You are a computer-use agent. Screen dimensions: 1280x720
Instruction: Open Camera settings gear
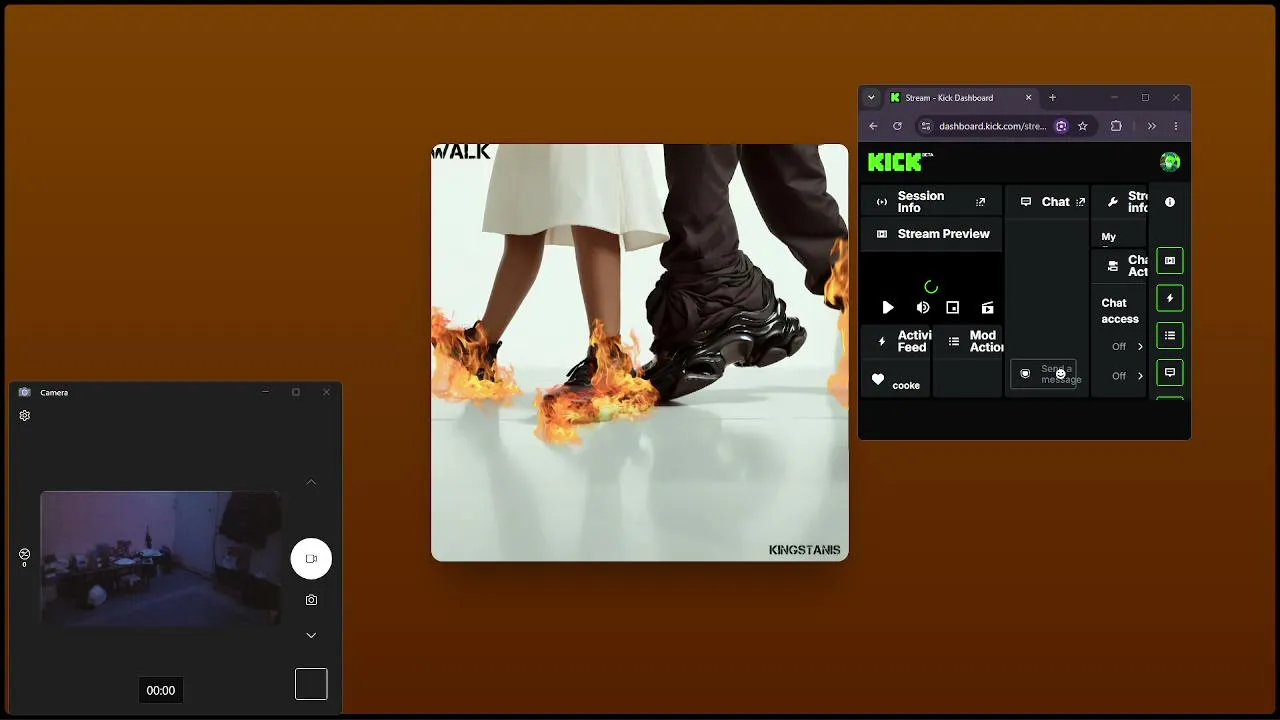(25, 416)
